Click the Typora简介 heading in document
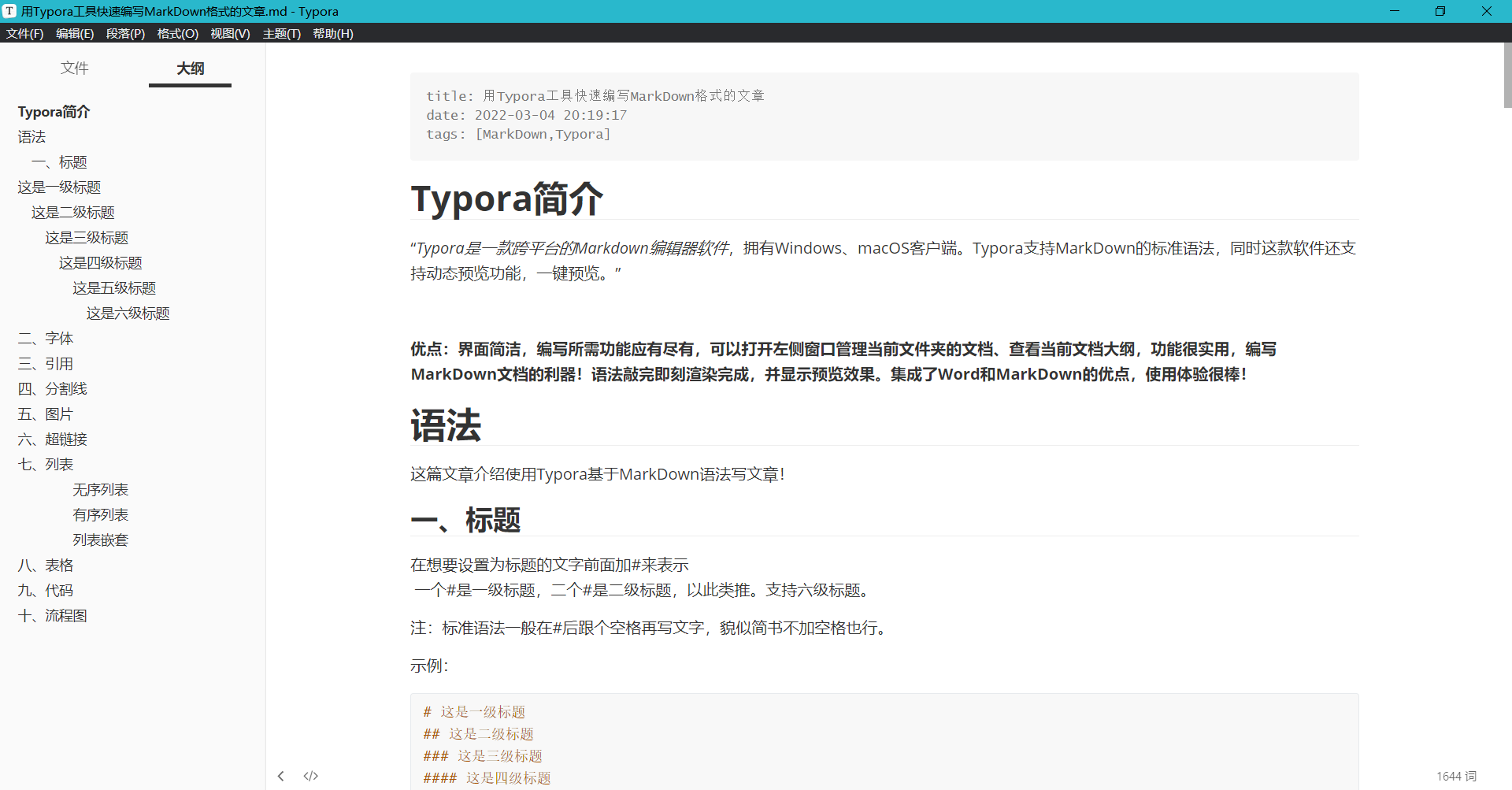1512x790 pixels. pos(507,198)
